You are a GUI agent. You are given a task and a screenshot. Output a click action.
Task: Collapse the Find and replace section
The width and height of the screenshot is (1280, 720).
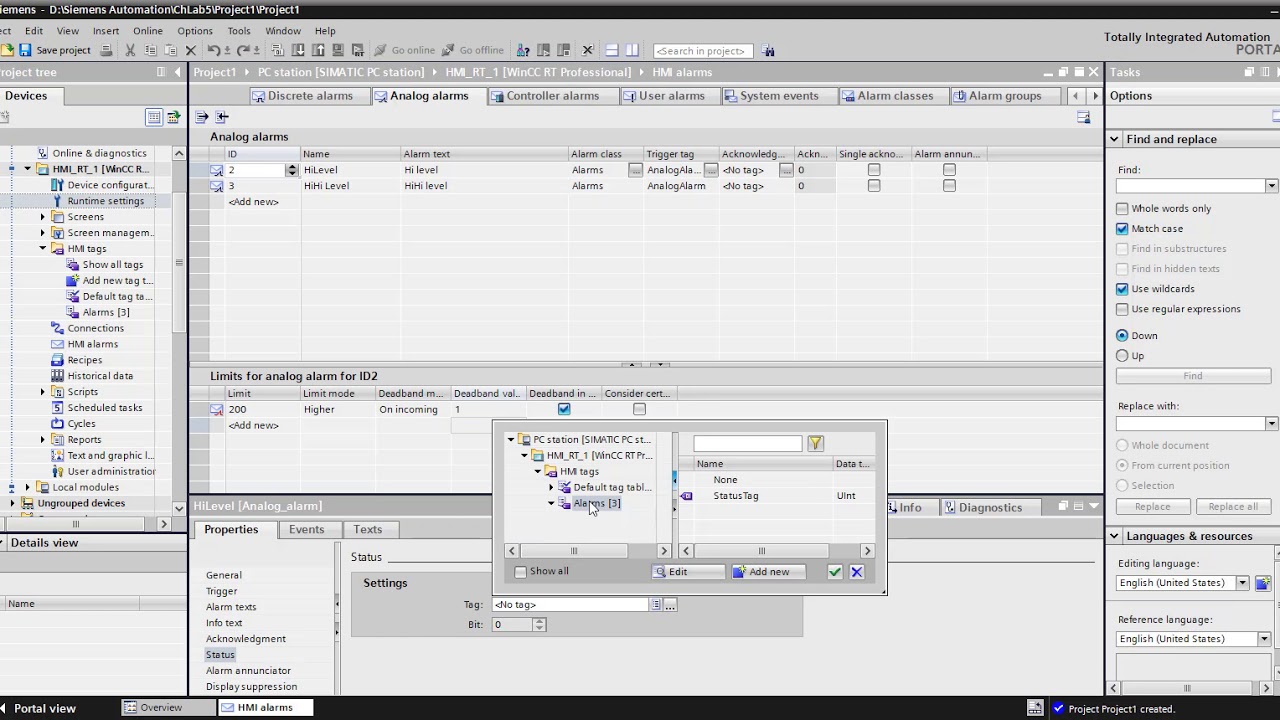point(1114,140)
